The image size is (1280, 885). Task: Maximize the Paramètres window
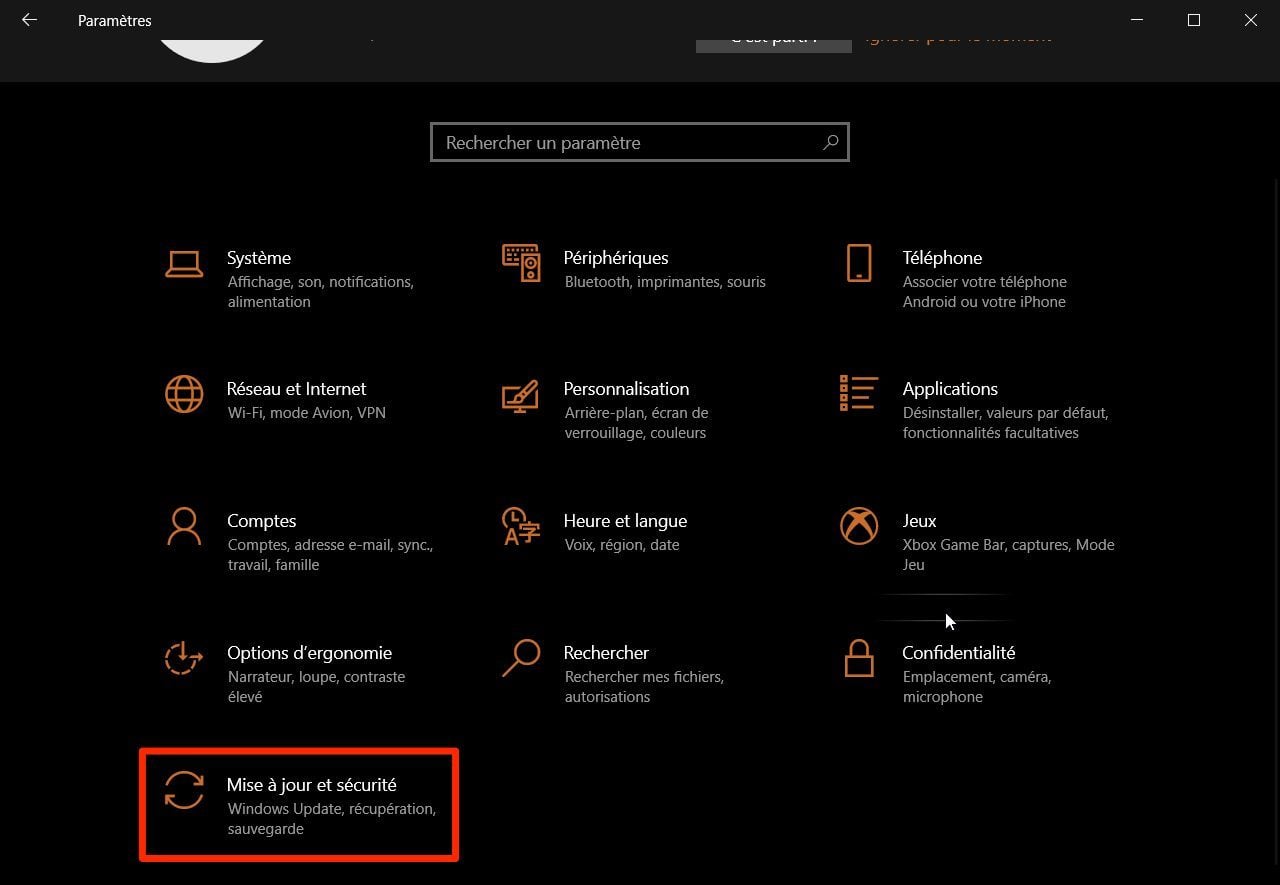pyautogui.click(x=1193, y=20)
